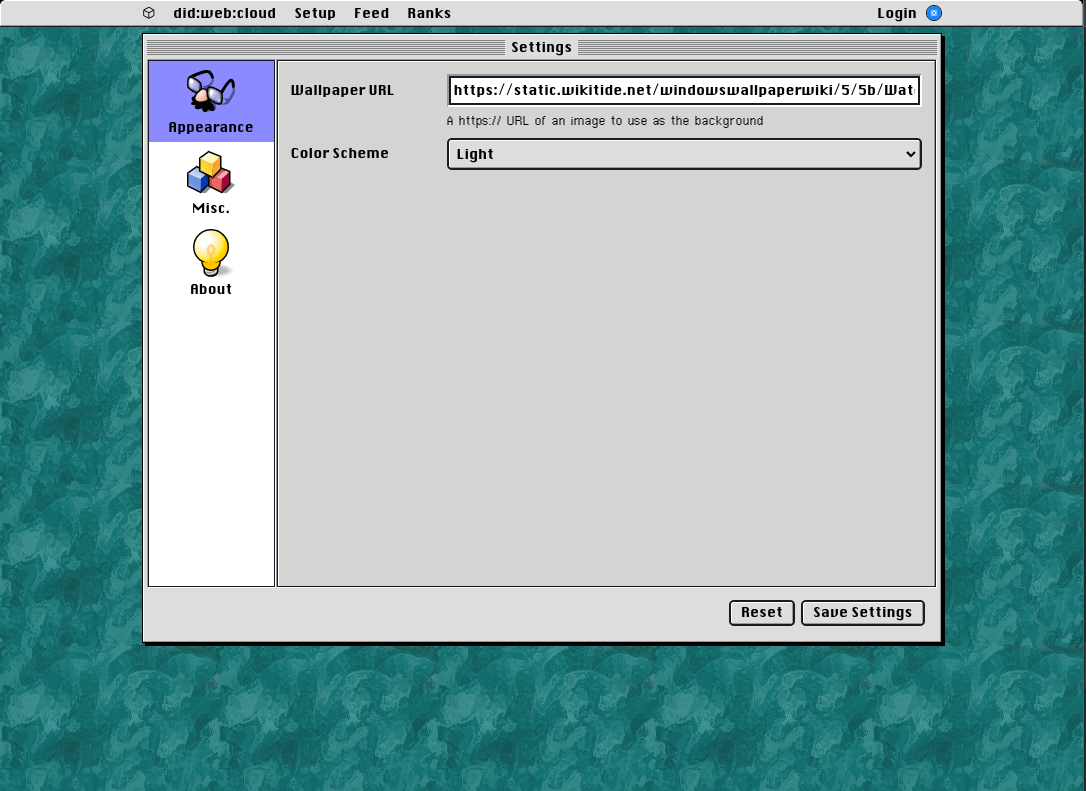Click the Save Settings button
This screenshot has width=1086, height=791.
pyautogui.click(x=862, y=613)
